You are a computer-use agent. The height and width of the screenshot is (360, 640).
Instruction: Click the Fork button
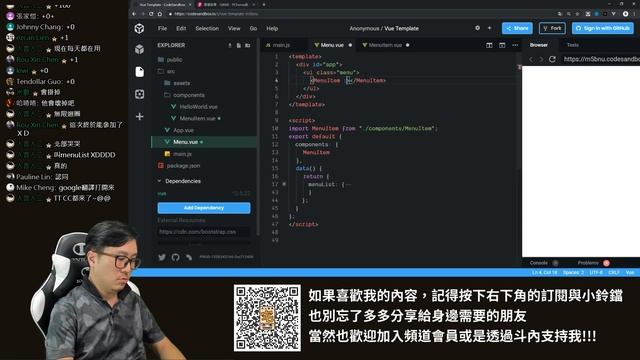coord(552,28)
